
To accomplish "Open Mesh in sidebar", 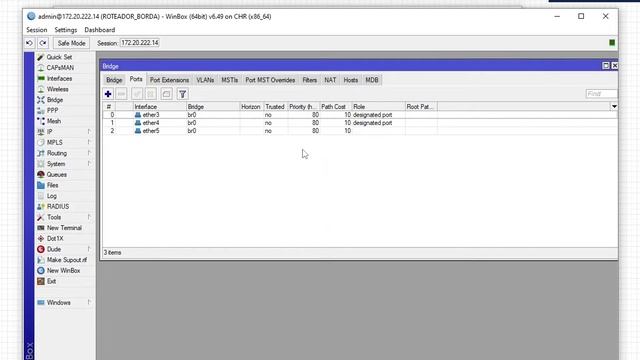I will (x=53, y=121).
